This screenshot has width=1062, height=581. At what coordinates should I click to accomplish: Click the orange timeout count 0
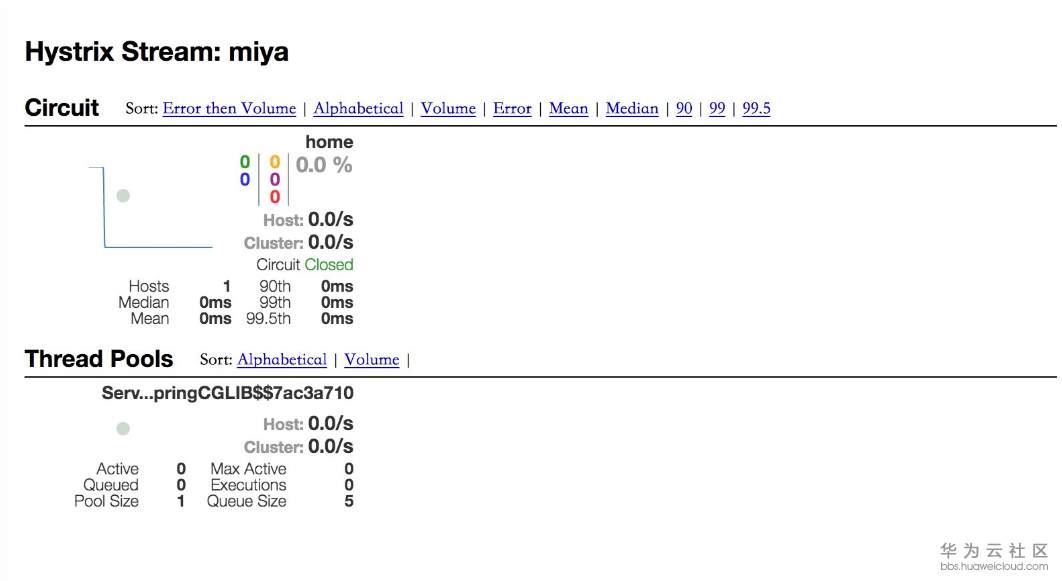click(x=274, y=162)
